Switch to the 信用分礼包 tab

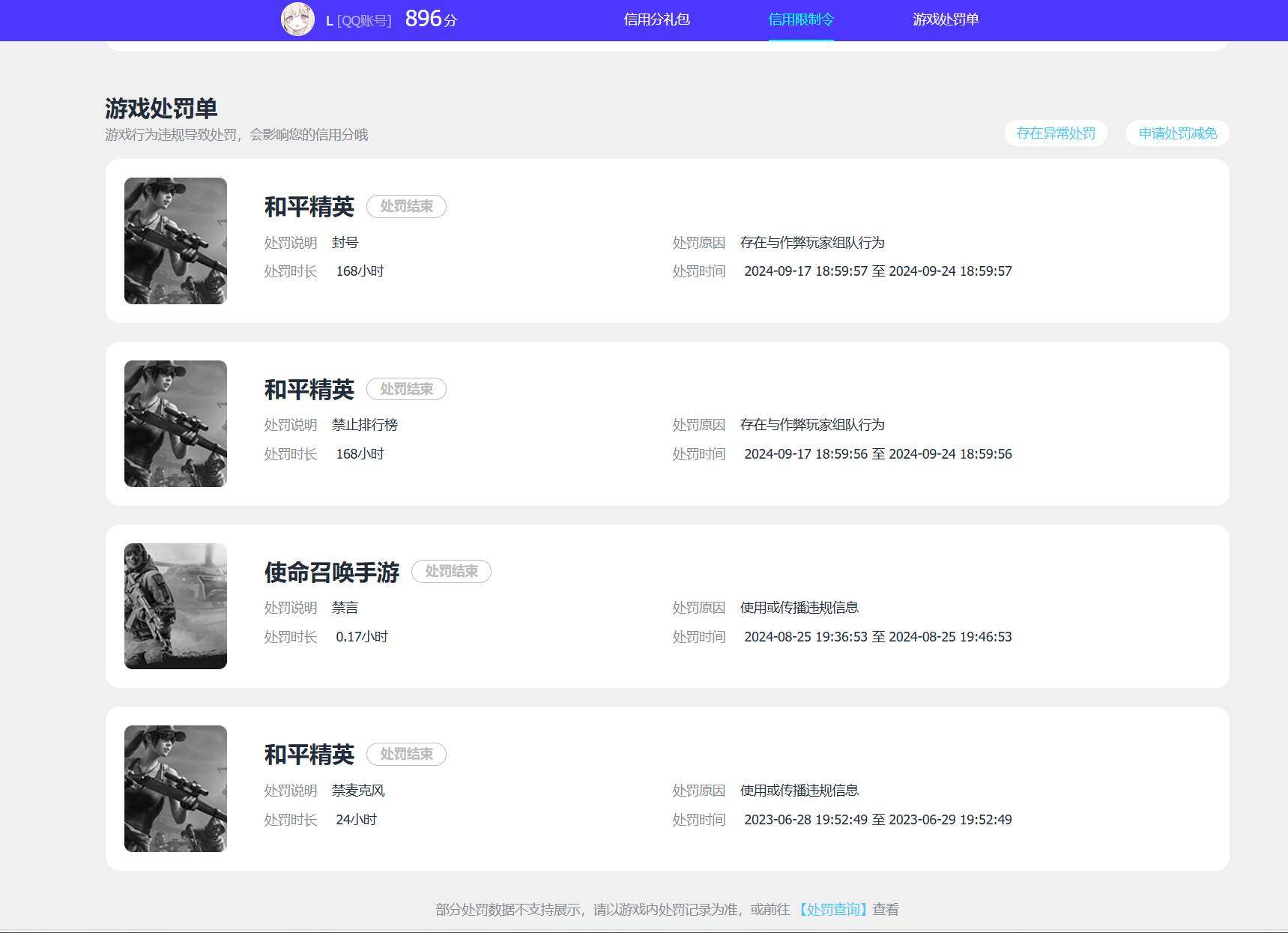655,19
